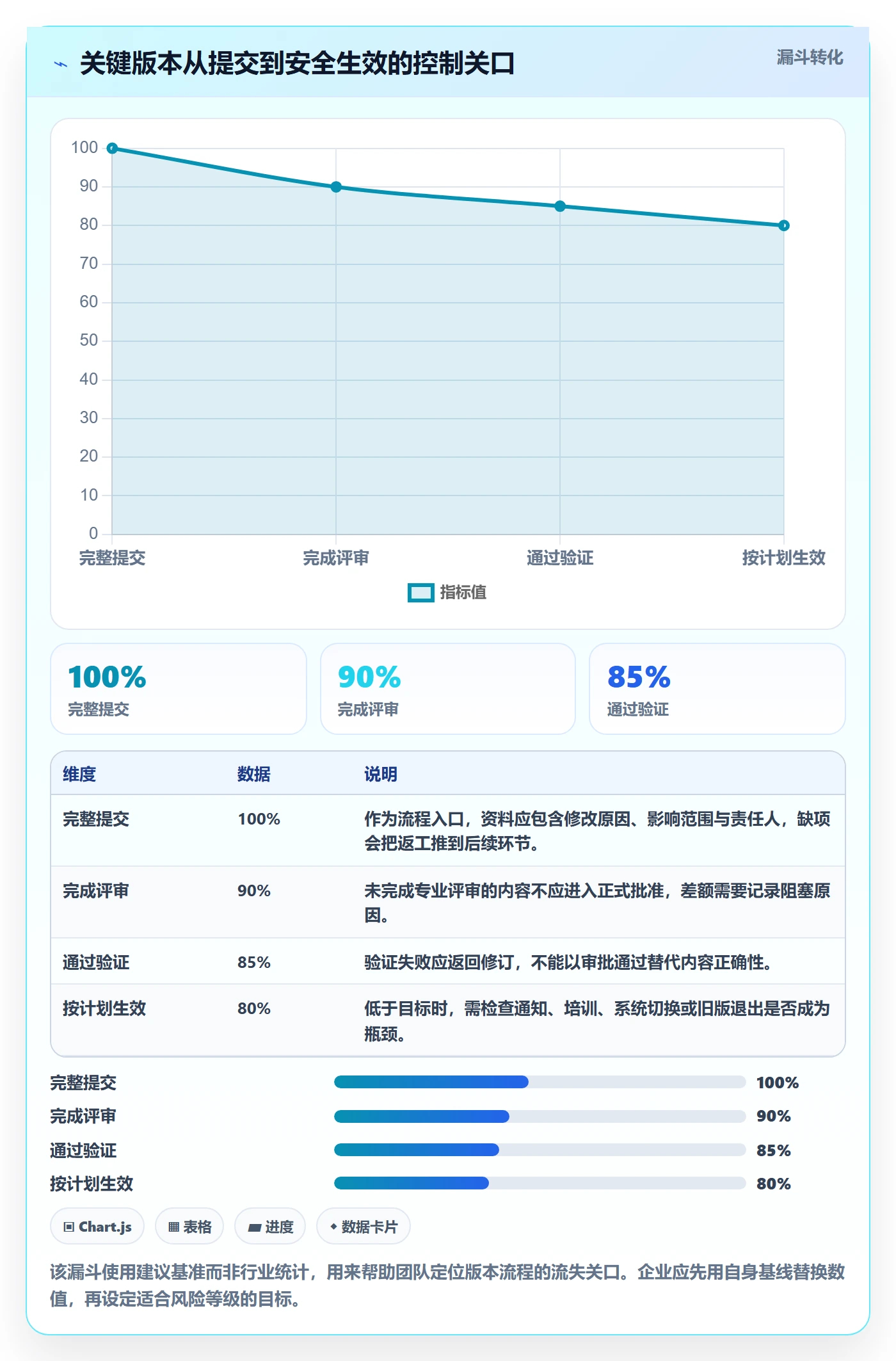Click the chart data point at value 80

coord(784,225)
